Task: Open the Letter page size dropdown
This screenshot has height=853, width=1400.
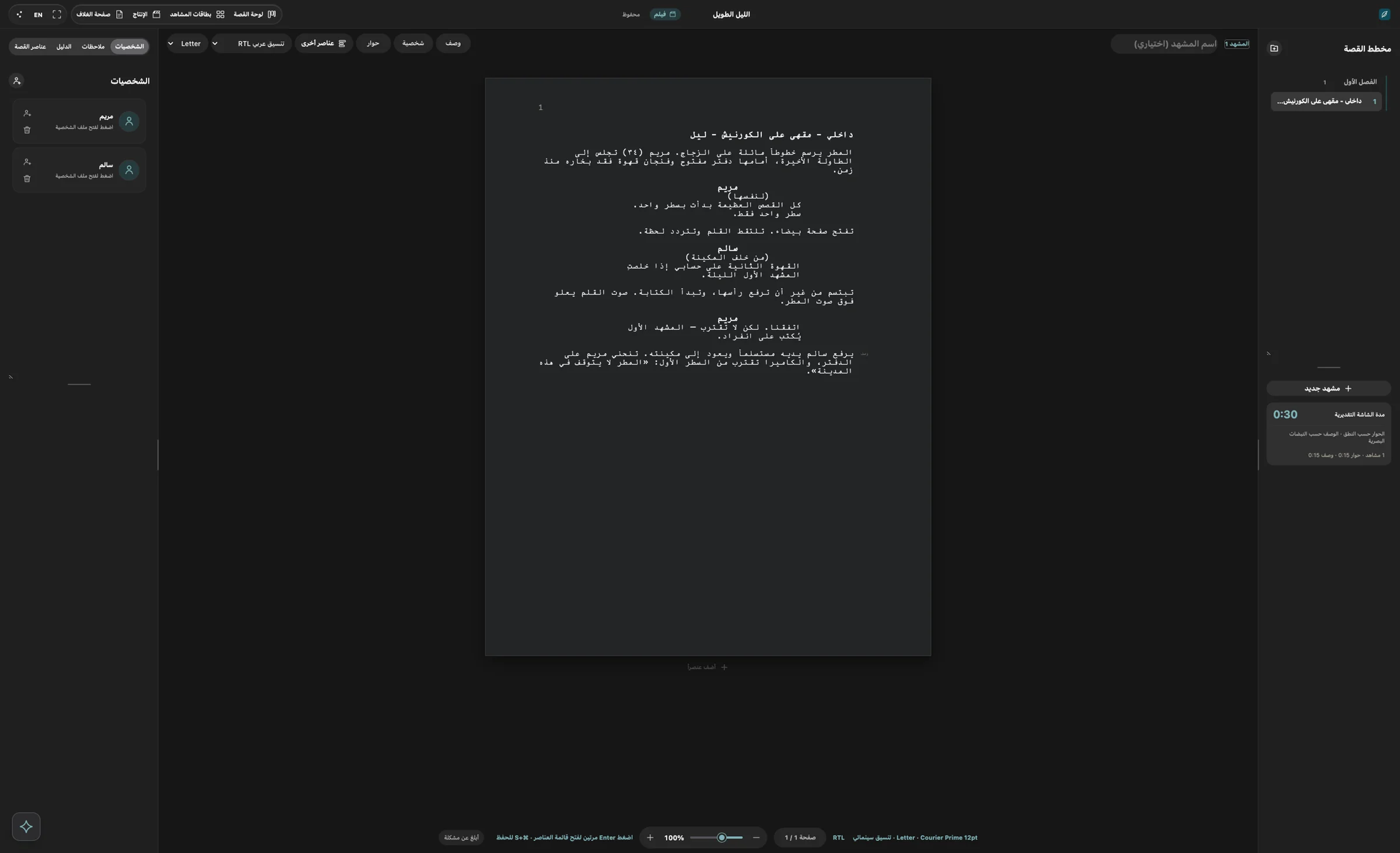Action: tap(187, 44)
